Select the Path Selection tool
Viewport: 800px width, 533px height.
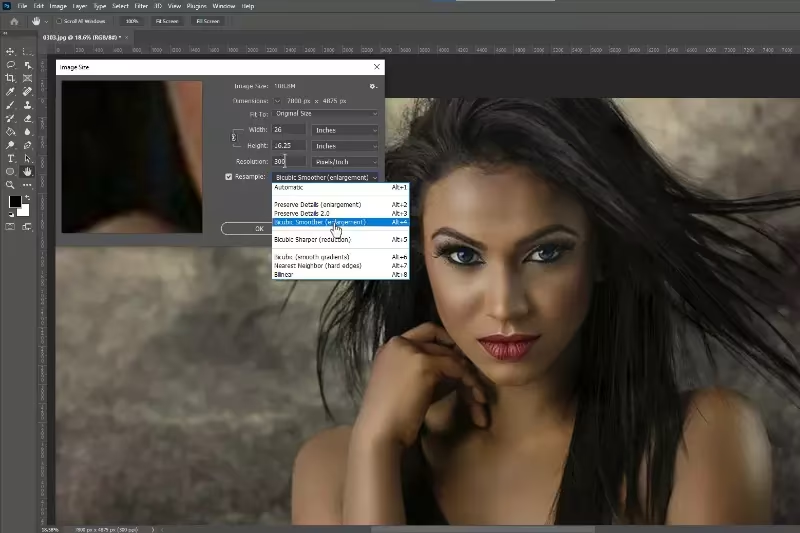coord(28,159)
